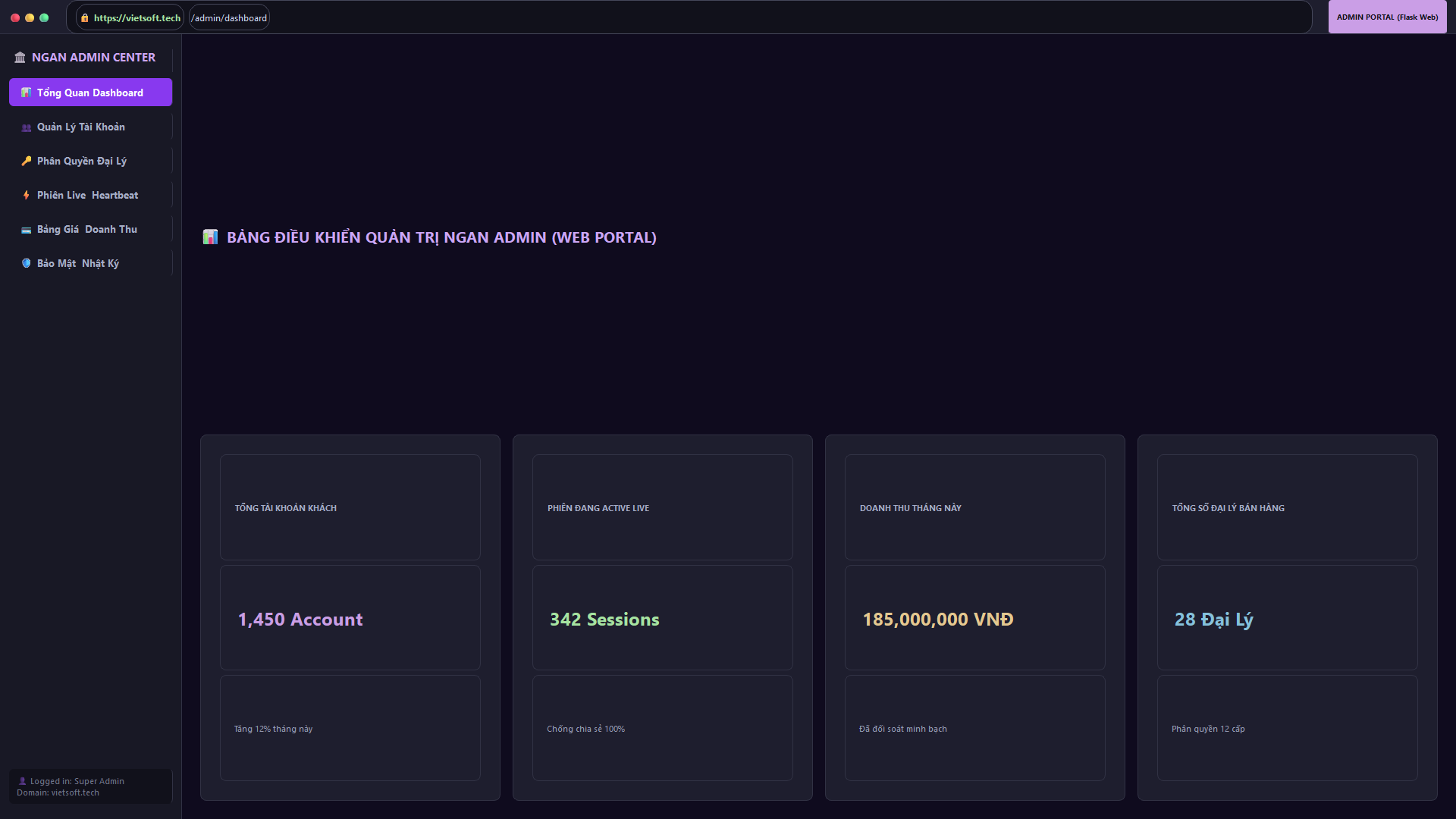1456x819 pixels.
Task: Click the yellow window minimize dot
Action: tap(30, 17)
